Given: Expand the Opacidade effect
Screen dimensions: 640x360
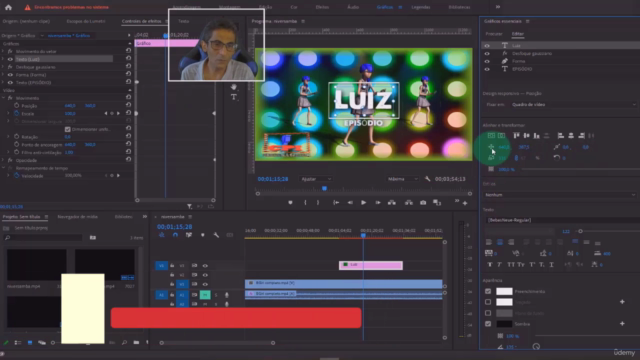Looking at the screenshot, I should (x=4, y=160).
